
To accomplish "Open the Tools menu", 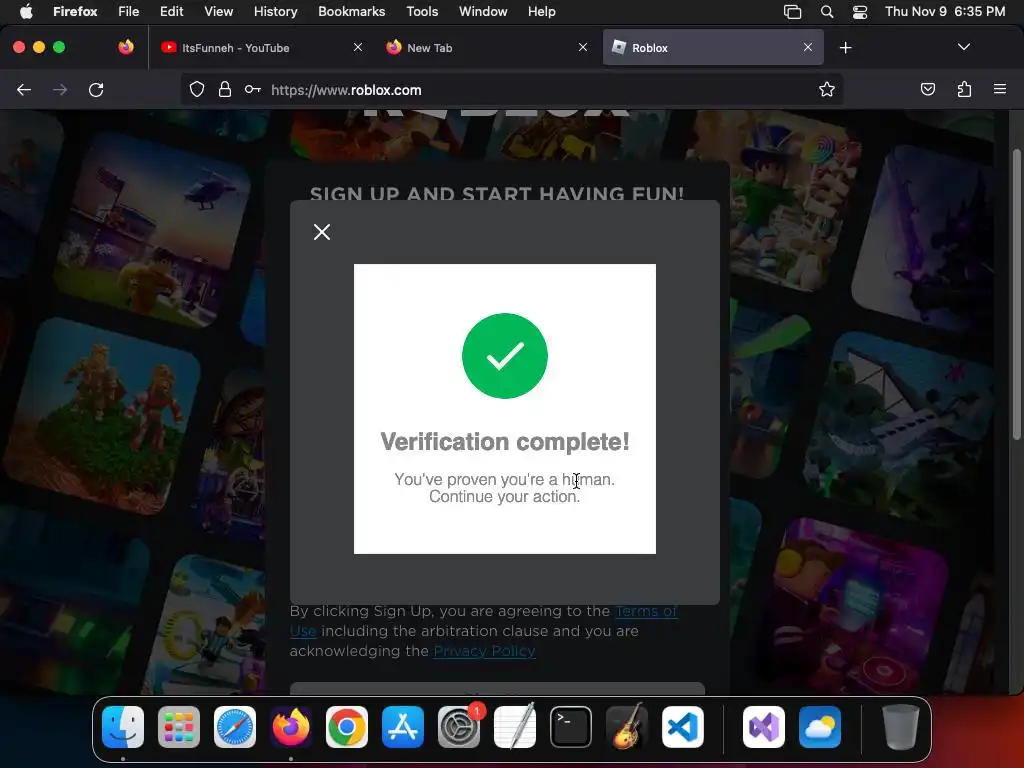I will [x=422, y=12].
